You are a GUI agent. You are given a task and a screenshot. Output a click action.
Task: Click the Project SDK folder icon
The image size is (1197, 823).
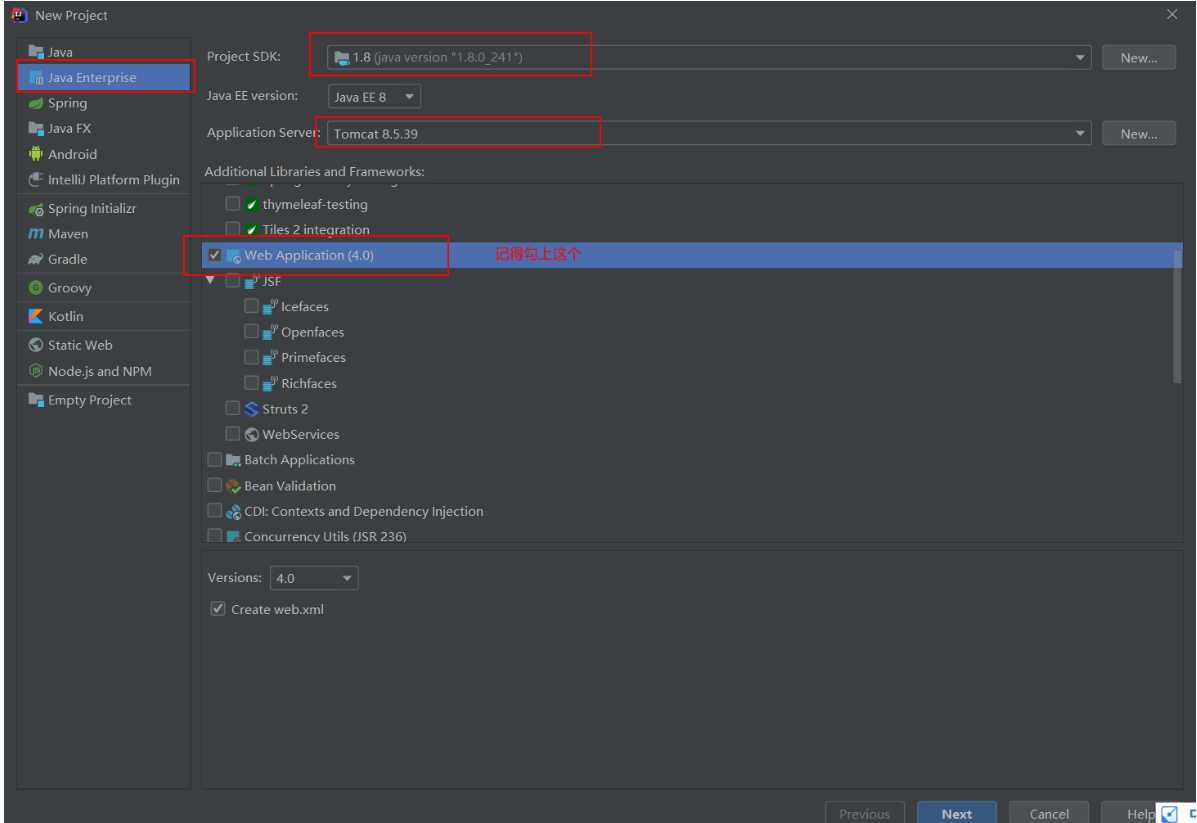click(x=342, y=58)
